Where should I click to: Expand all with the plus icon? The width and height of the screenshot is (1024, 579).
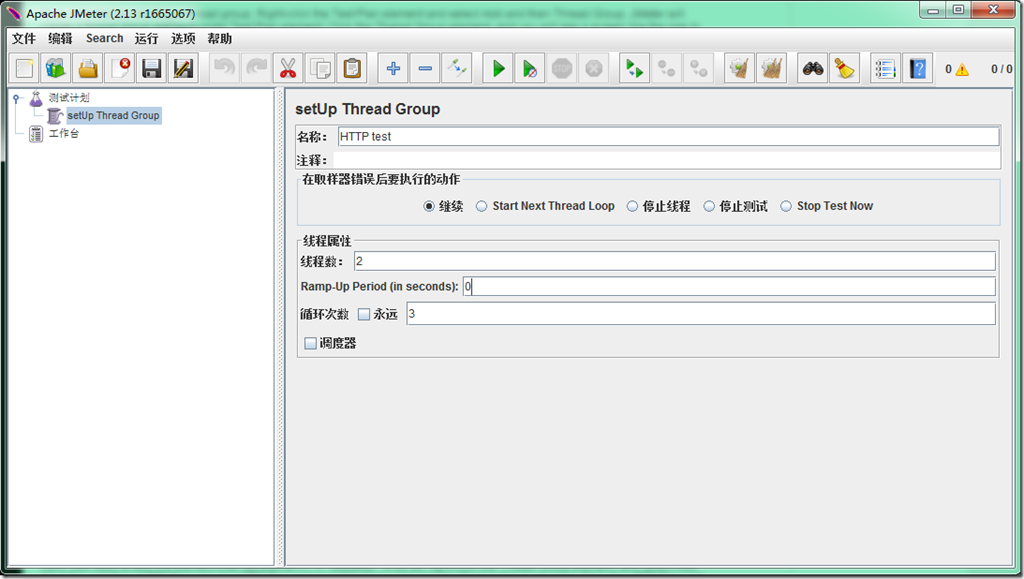[x=393, y=68]
